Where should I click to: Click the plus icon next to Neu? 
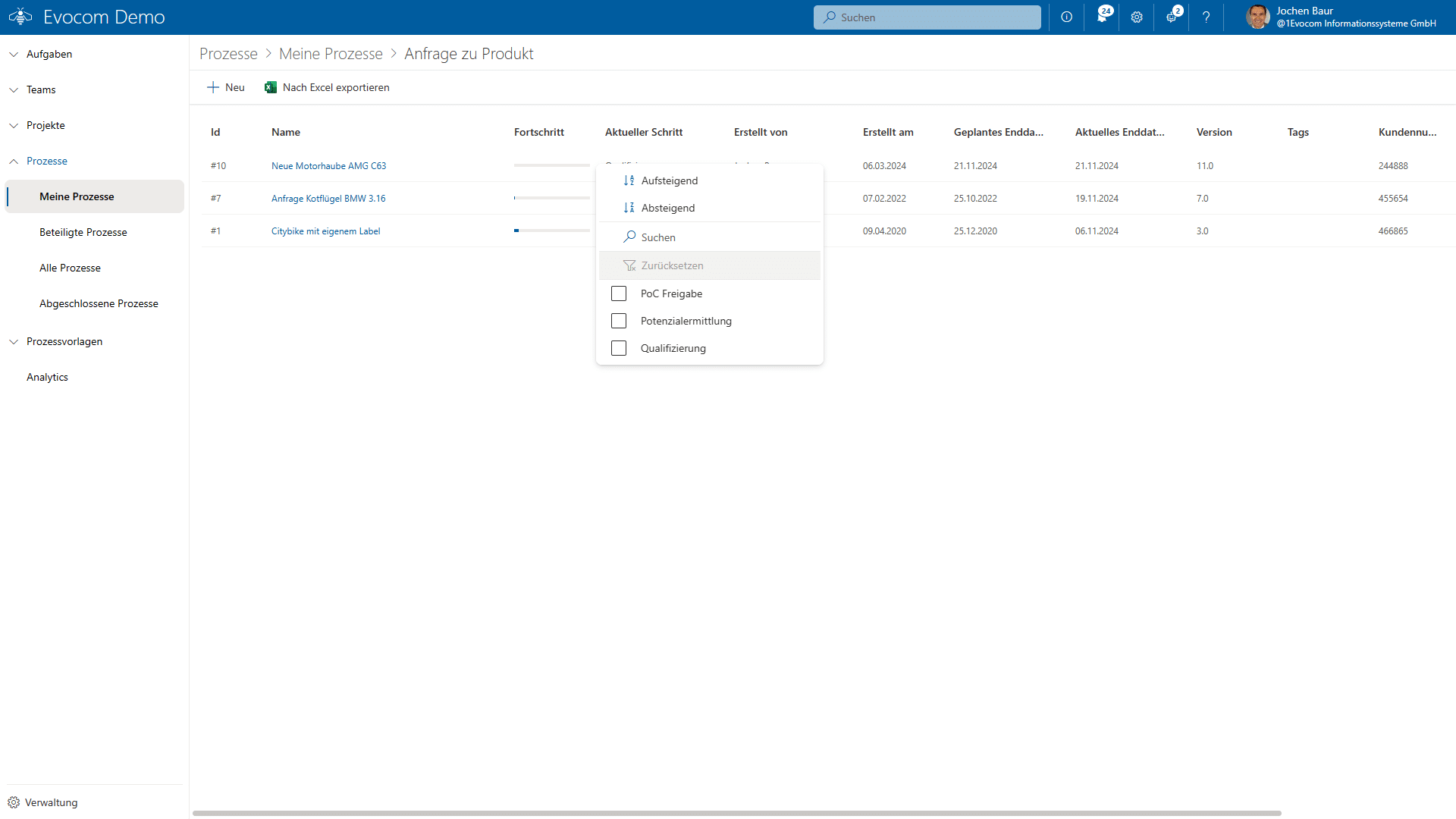(x=213, y=87)
